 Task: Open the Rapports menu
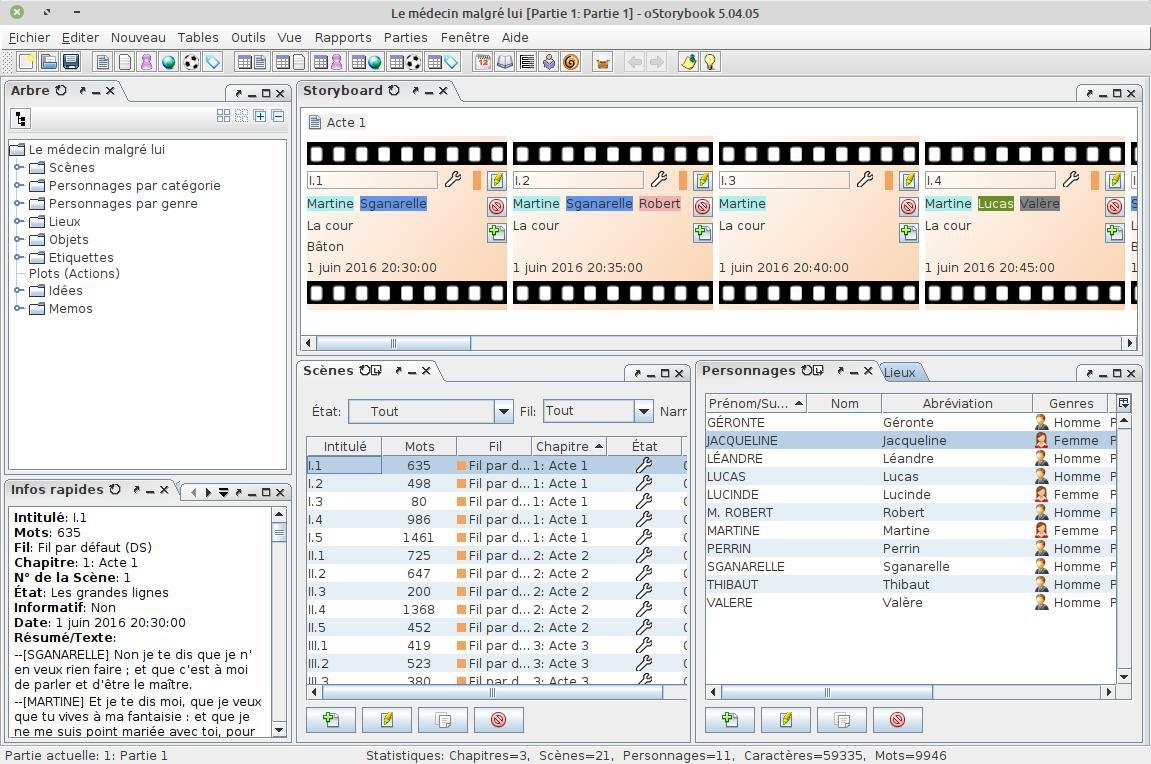coord(342,37)
